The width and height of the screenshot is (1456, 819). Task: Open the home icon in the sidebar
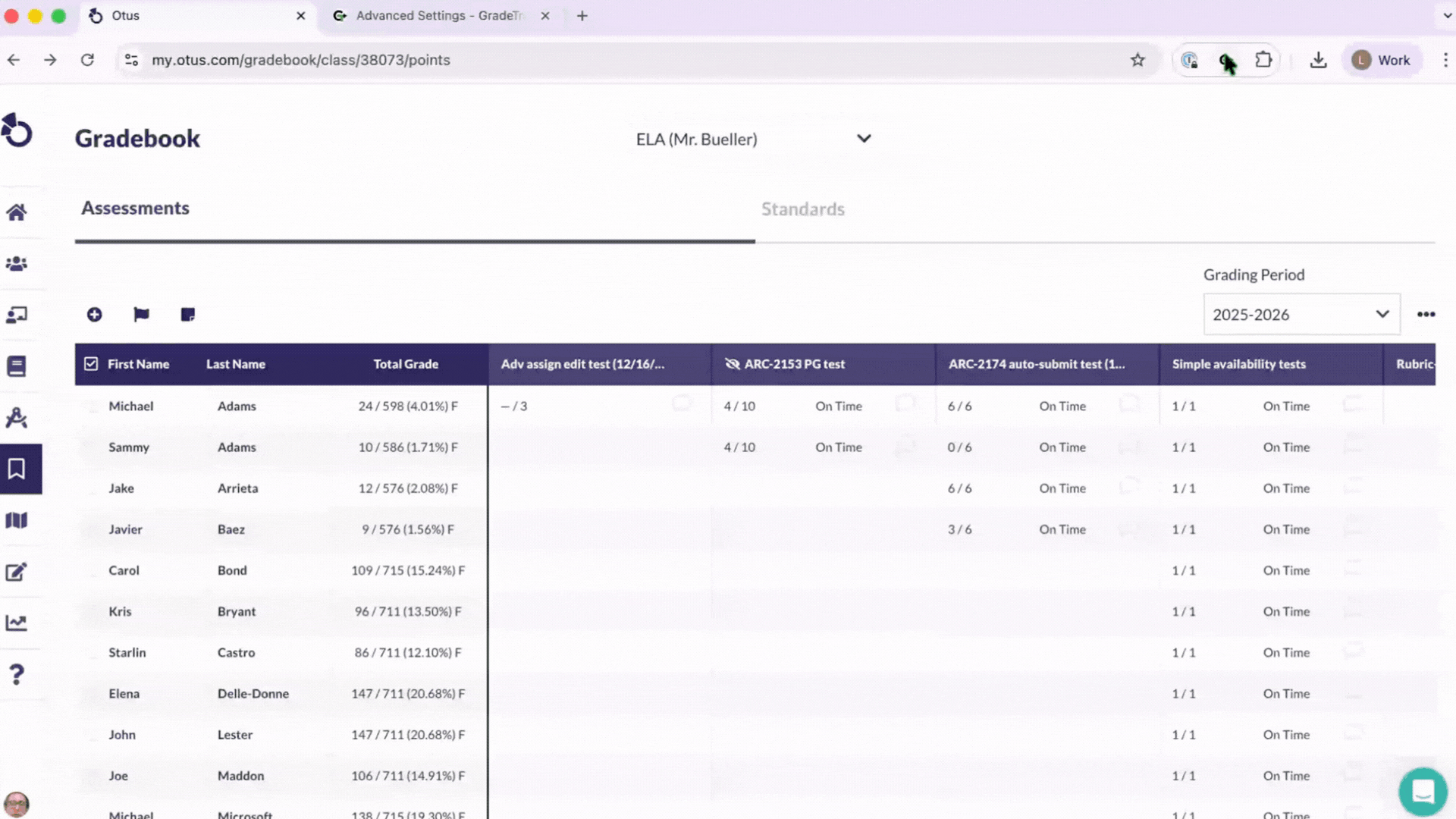17,212
